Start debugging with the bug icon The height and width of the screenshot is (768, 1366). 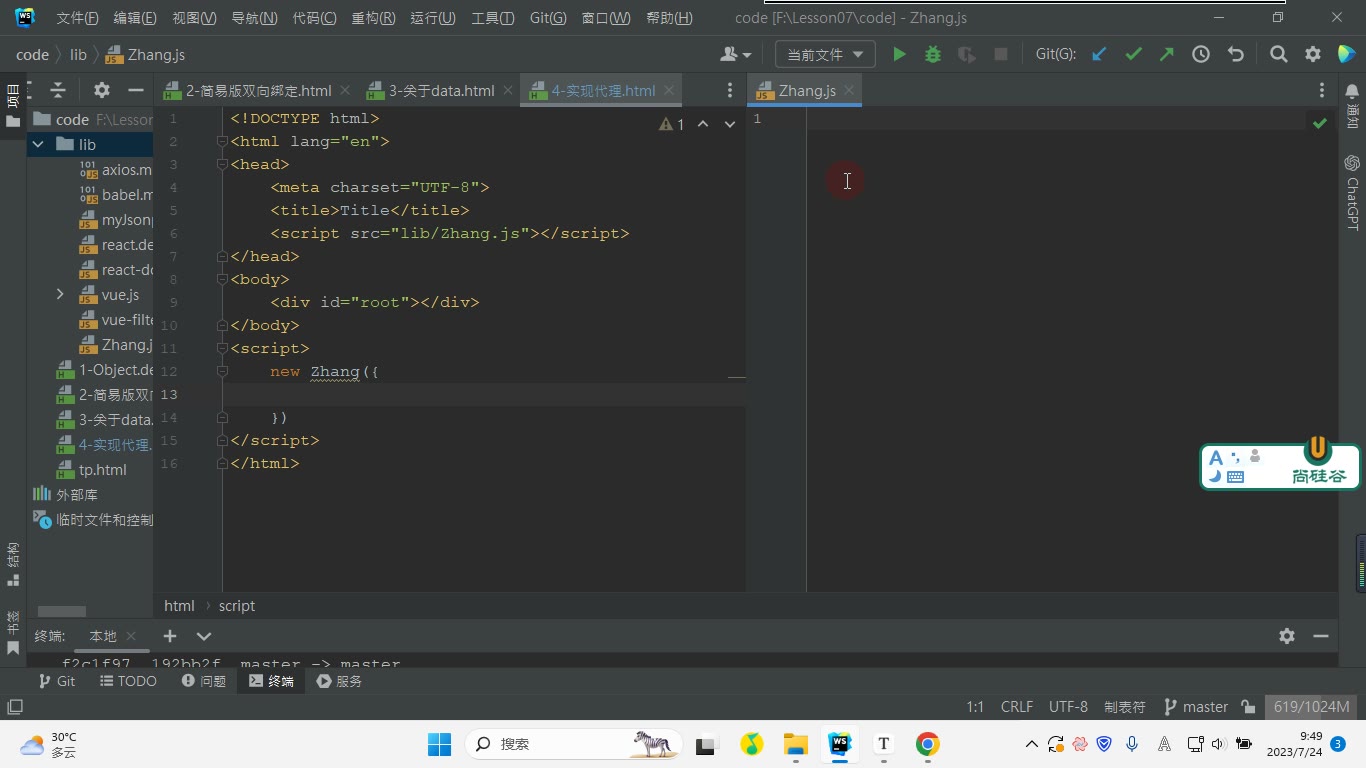coord(933,55)
